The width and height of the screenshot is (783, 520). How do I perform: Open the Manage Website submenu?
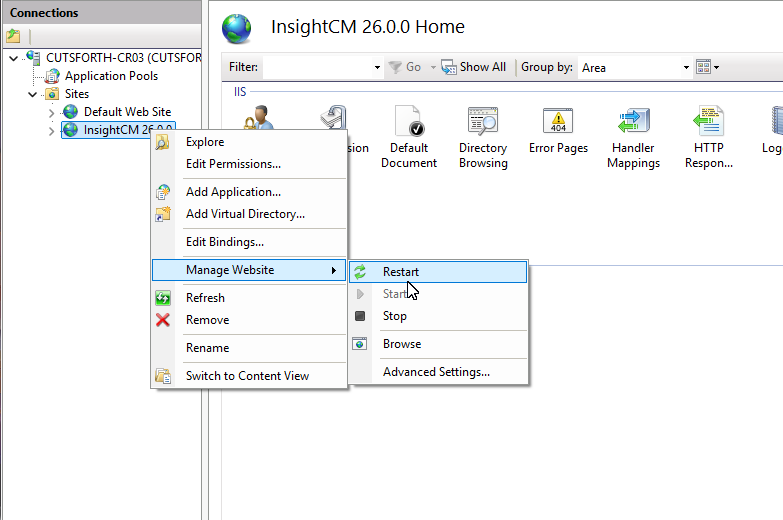[x=249, y=270]
